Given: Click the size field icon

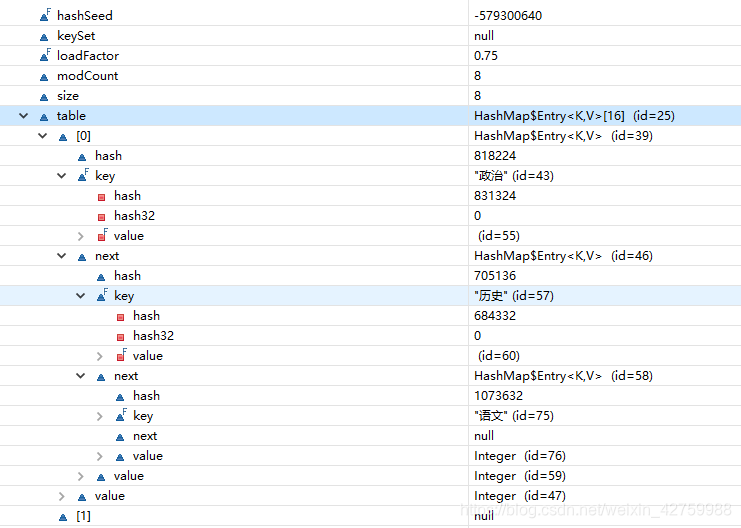Looking at the screenshot, I should (44, 97).
